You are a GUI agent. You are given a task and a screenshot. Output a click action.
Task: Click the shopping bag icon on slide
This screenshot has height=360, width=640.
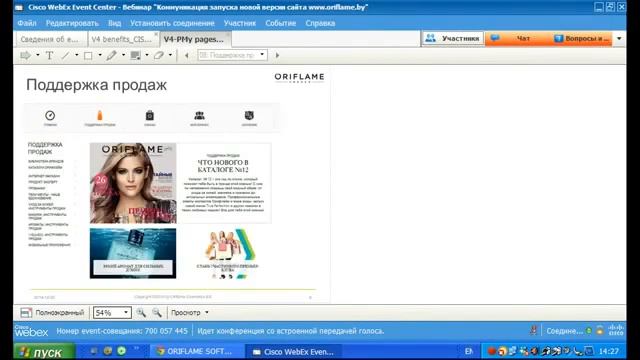click(150, 116)
